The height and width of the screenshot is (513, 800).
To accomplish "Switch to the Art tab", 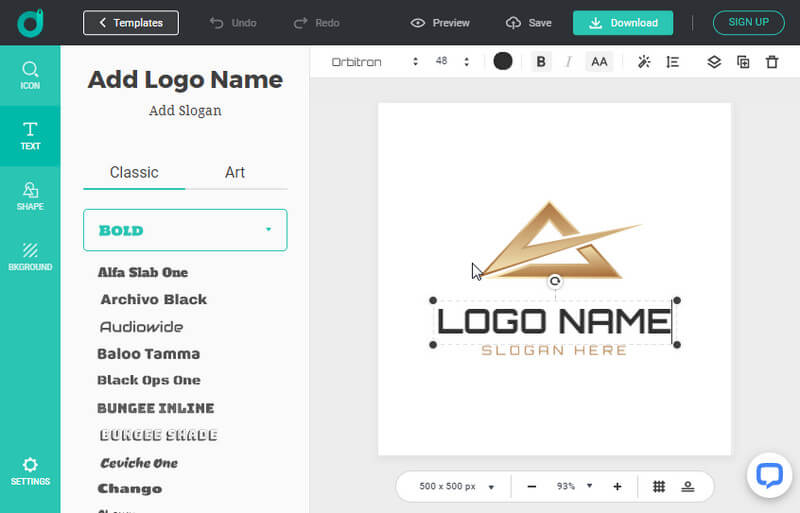I will click(x=235, y=172).
